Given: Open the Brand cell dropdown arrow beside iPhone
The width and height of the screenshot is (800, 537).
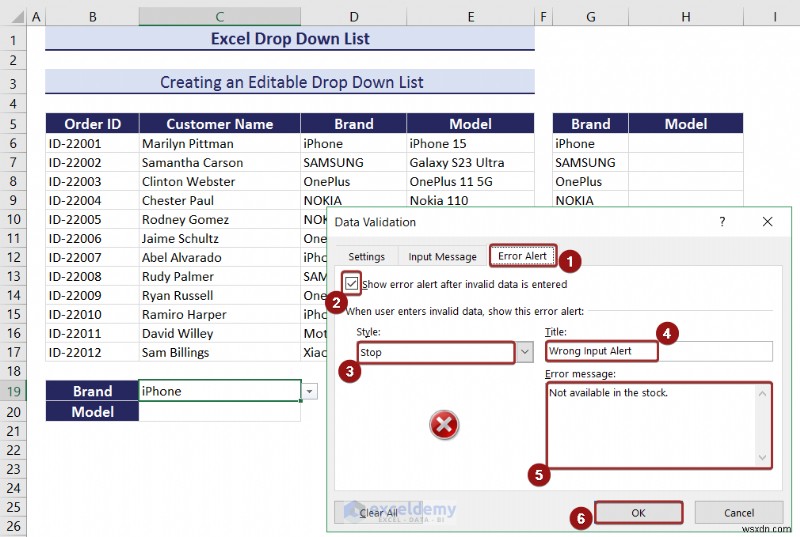Looking at the screenshot, I should 309,391.
